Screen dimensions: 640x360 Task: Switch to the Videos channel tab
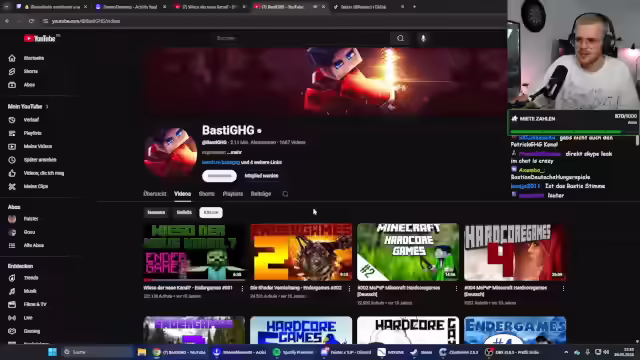(x=182, y=194)
